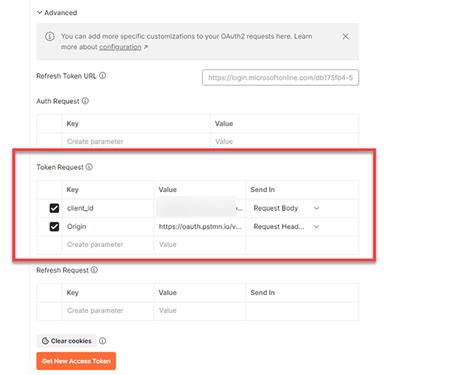
Task: Click Token Request Create parameter key field
Action: pos(108,245)
